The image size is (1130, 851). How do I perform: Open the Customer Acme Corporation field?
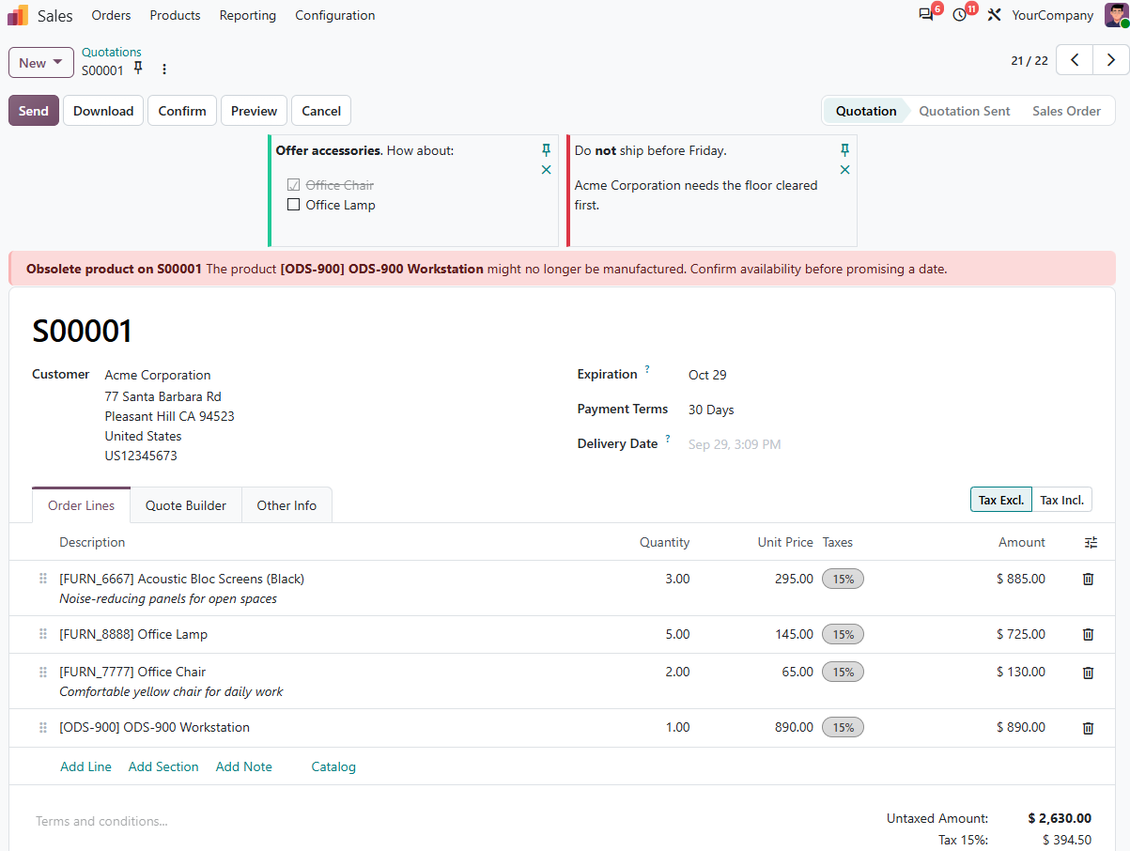158,375
